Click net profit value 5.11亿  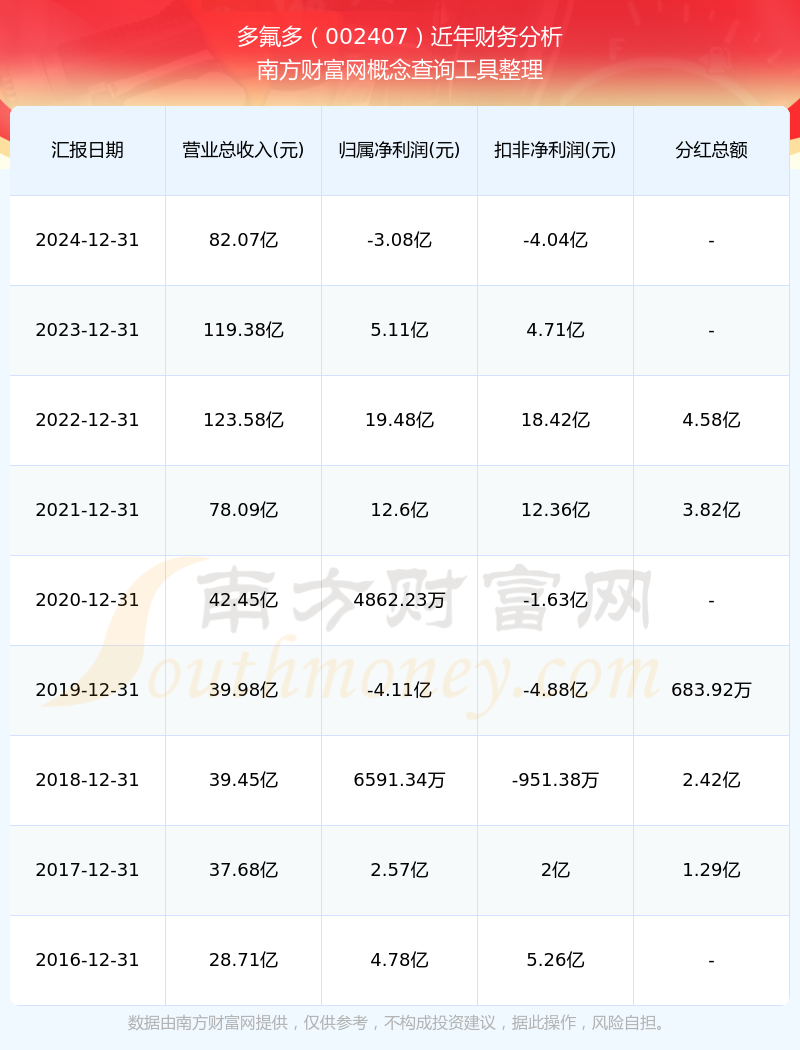400,329
